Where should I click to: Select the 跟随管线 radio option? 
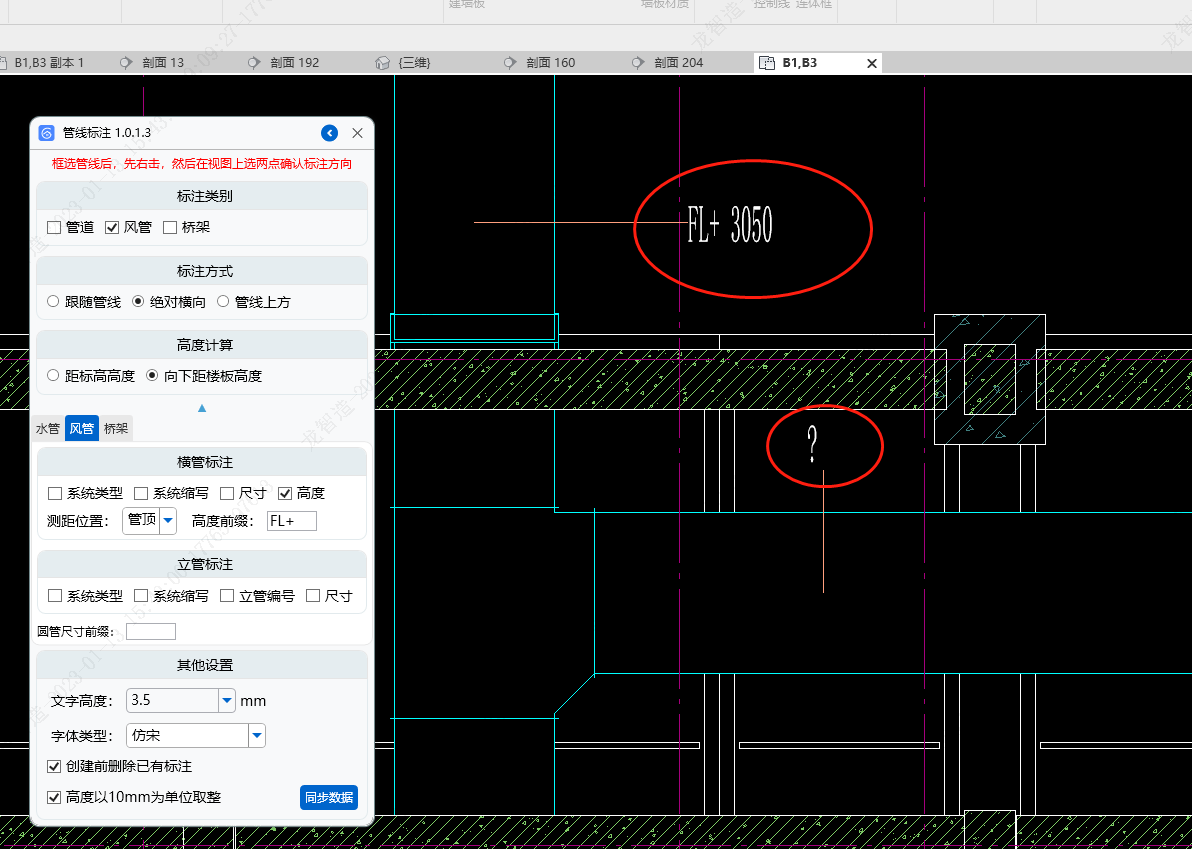(54, 302)
